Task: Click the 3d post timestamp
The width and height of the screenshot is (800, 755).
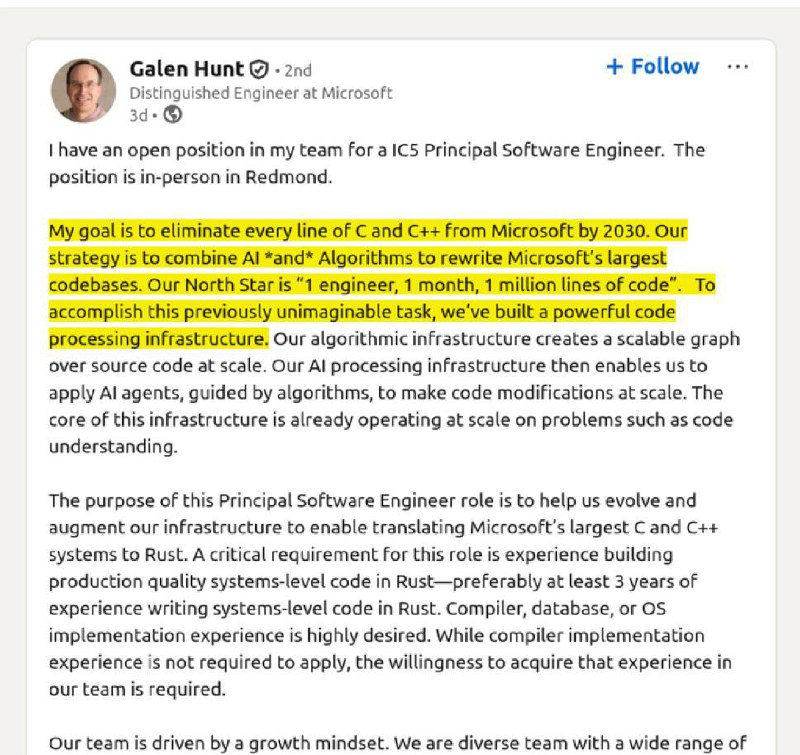Action: [138, 115]
